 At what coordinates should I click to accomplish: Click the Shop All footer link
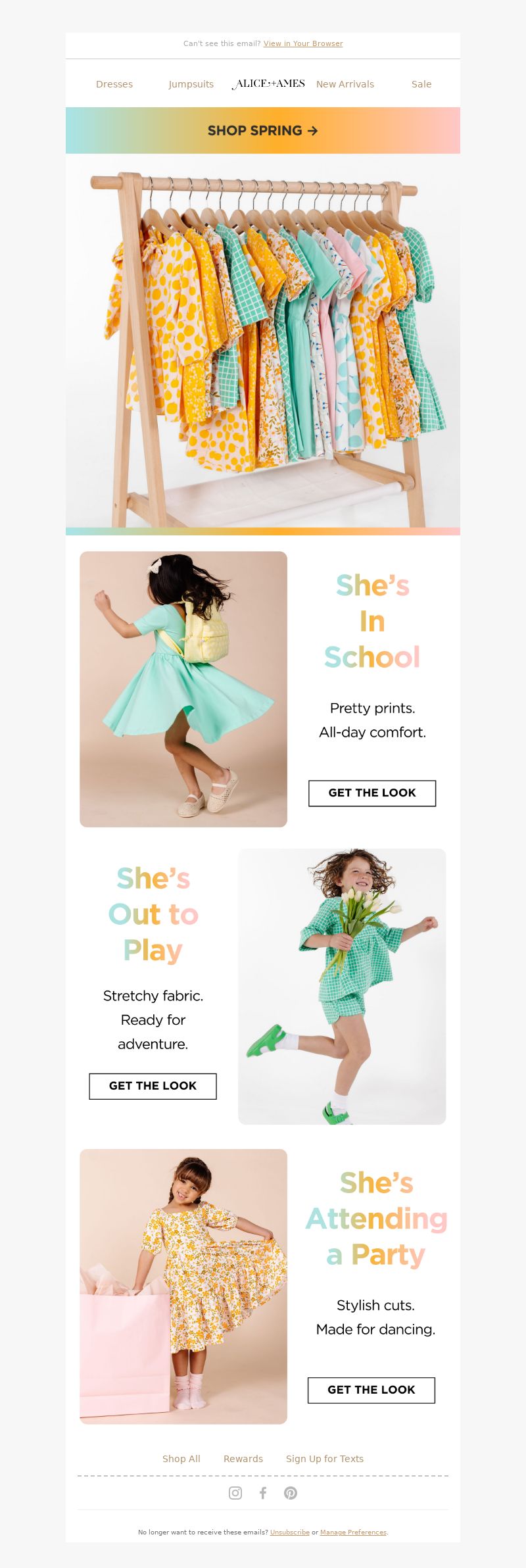click(x=181, y=1459)
